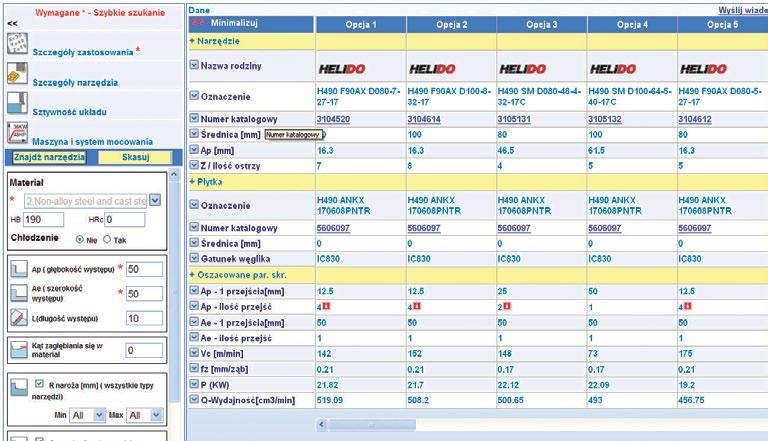Click Znajdź narzędzia button

coord(49,157)
